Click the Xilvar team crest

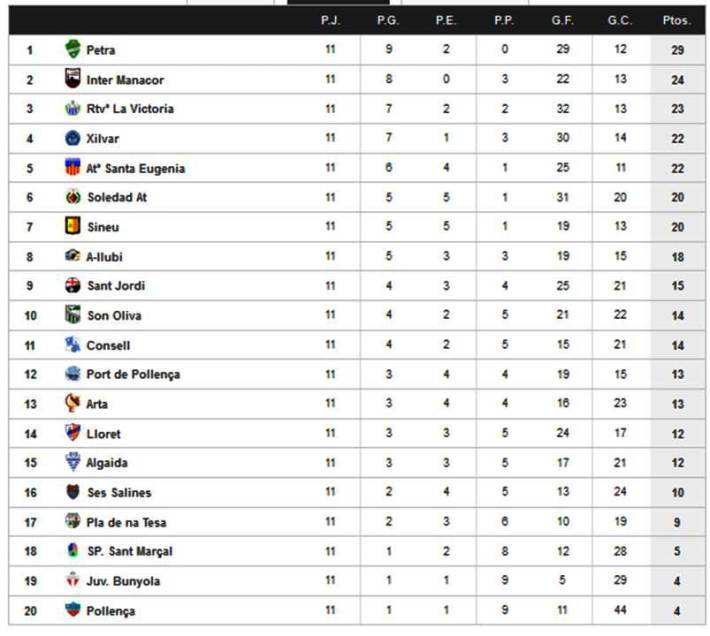(x=72, y=138)
